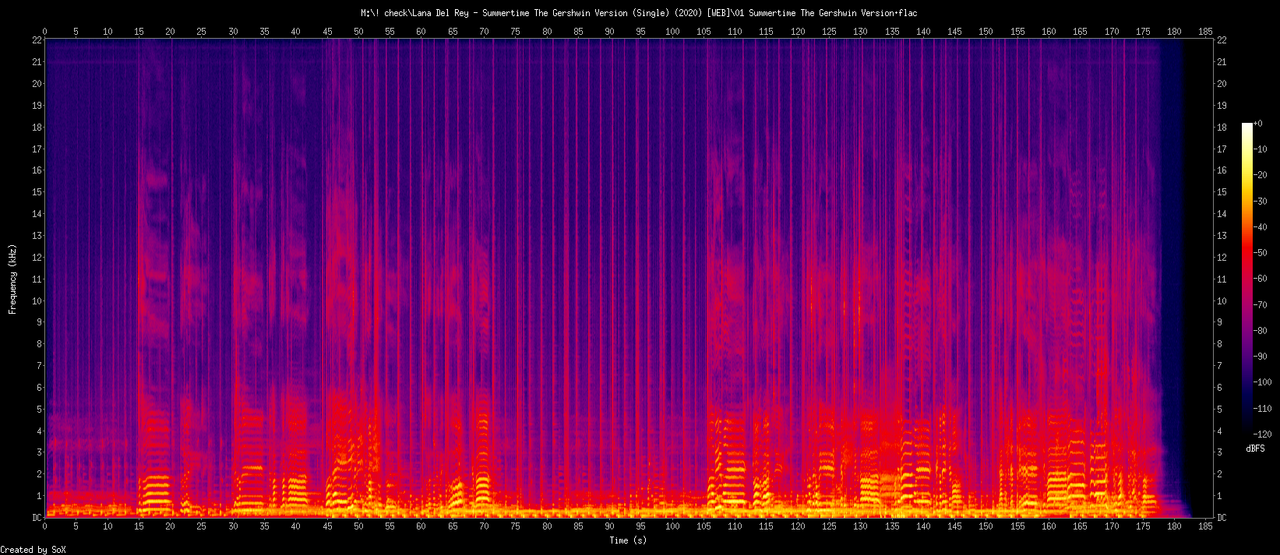This screenshot has width=1280, height=555.
Task: Click the '105' tick on the top time axis
Action: pyautogui.click(x=704, y=30)
